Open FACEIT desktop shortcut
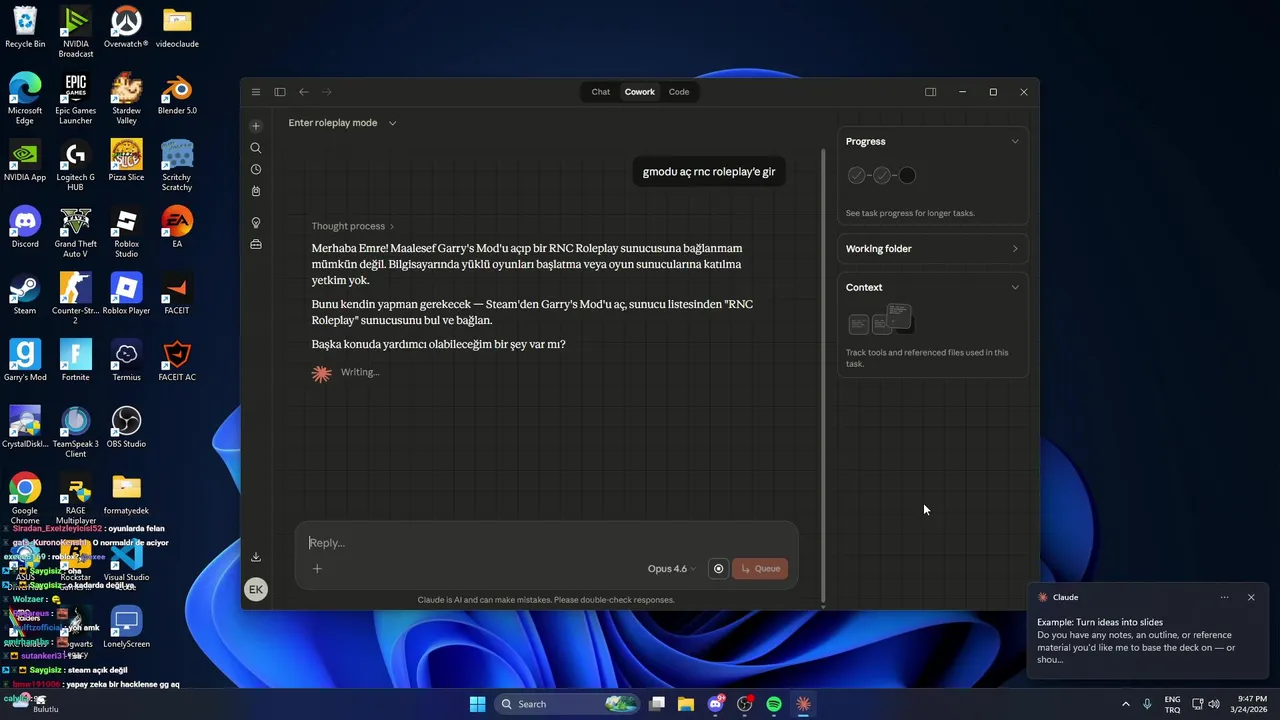The image size is (1280, 720). click(177, 295)
